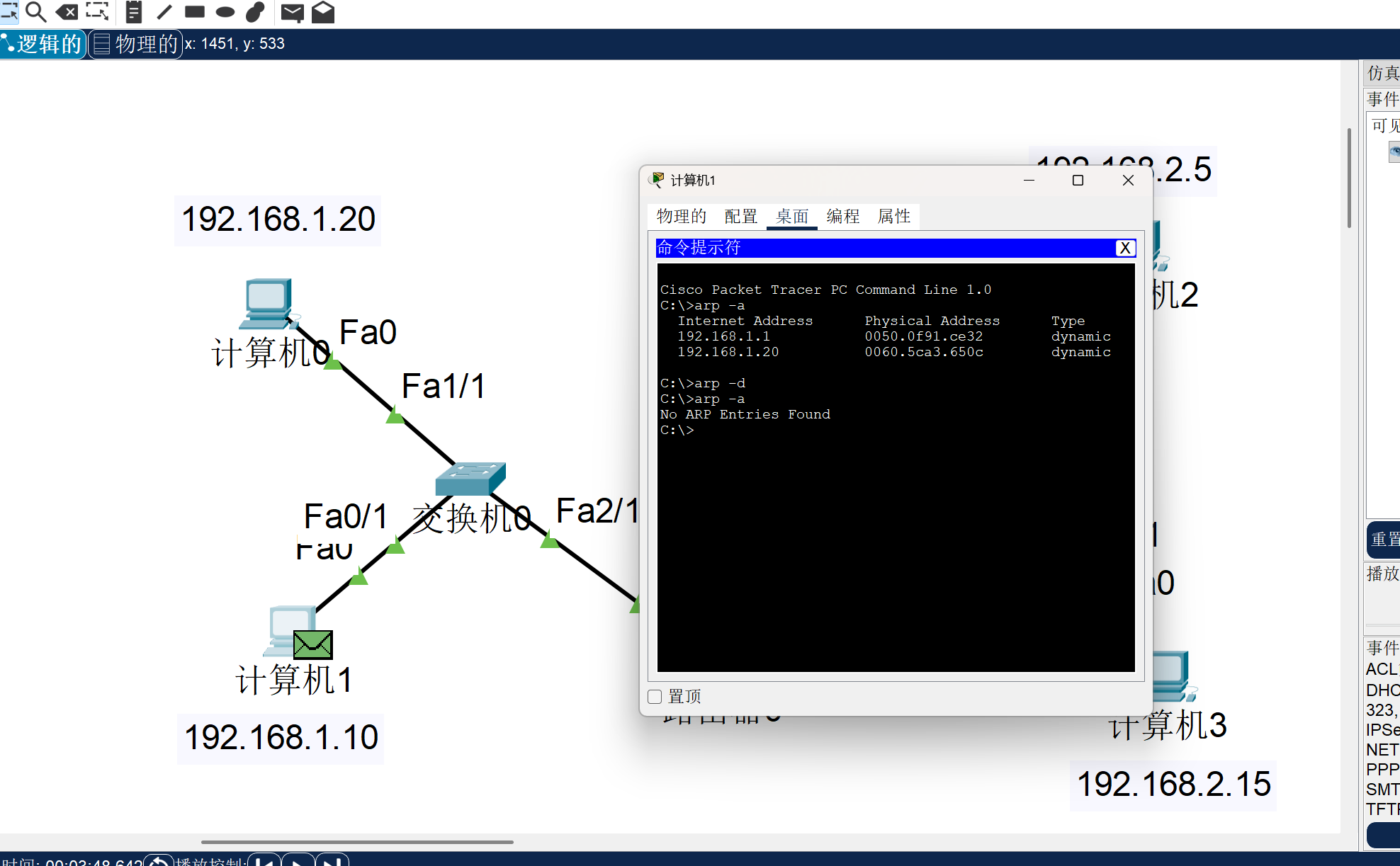Select the Draw Ellipse tool
Screen dimensions: 1400x866
[x=225, y=11]
